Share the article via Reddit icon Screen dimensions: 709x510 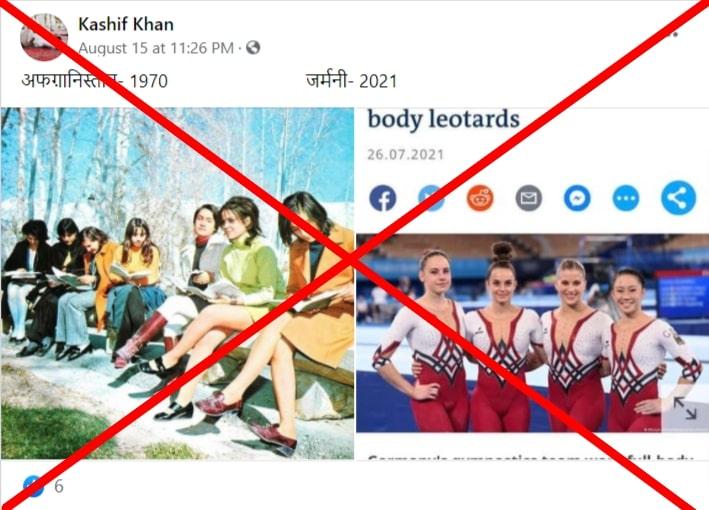[x=480, y=198]
